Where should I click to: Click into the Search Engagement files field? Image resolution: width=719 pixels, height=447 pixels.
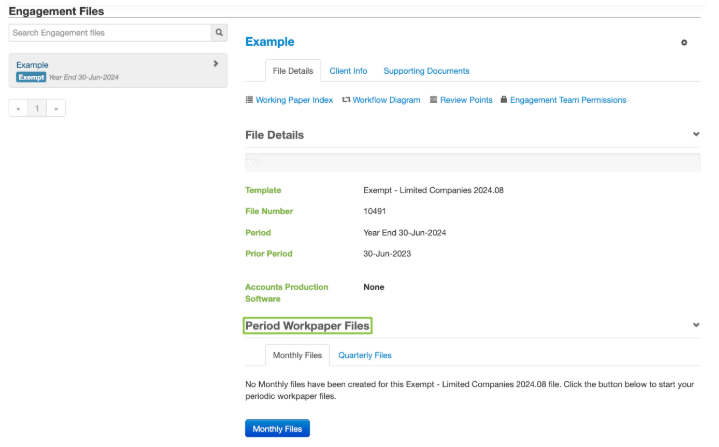[x=109, y=33]
